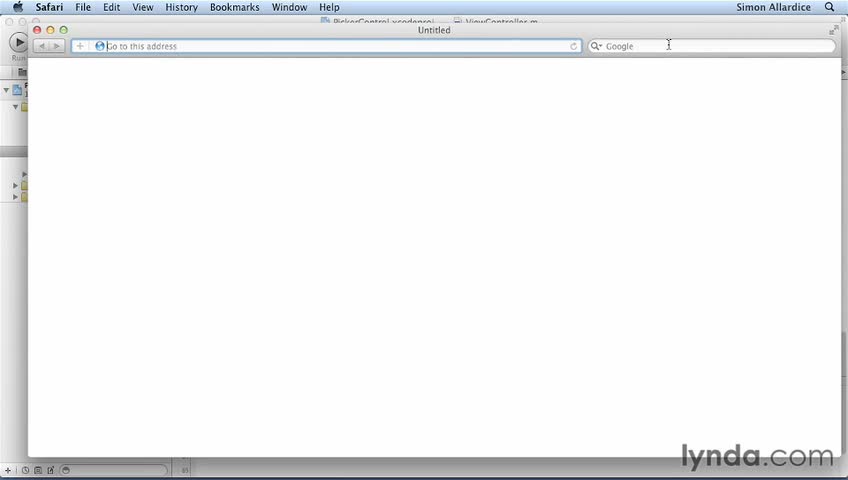
Task: Click the Xcode project file icon
Action: coord(17,90)
